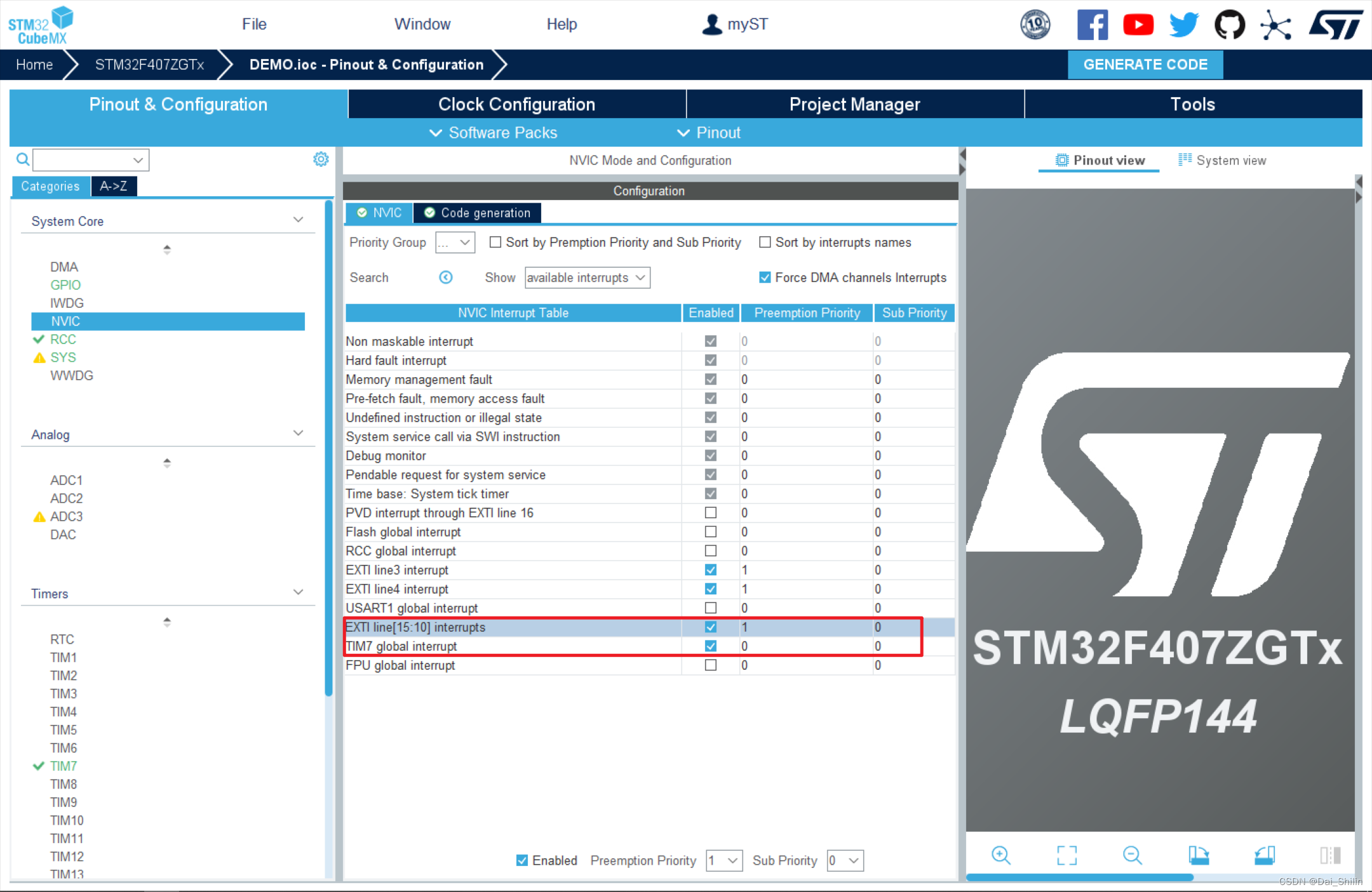
Task: Click the search magnifier icon in left panel
Action: [22, 159]
